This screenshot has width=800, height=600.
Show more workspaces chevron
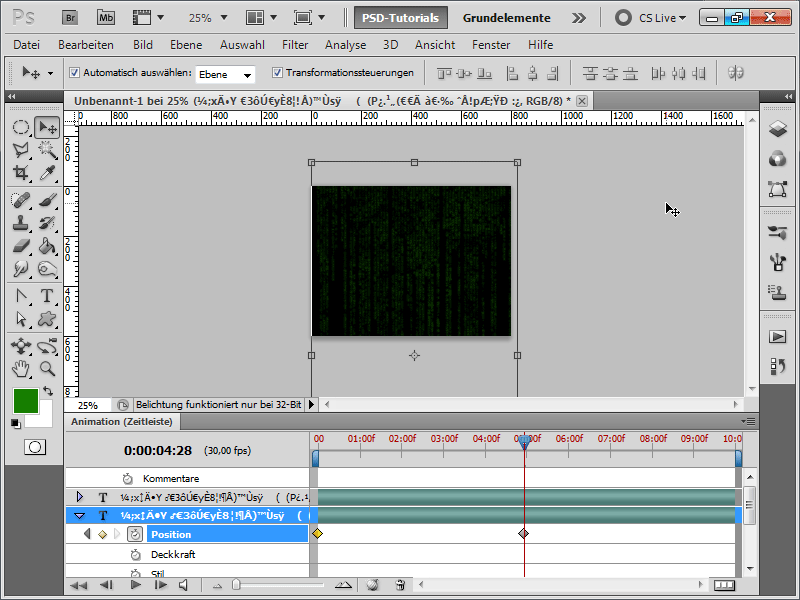pos(579,18)
